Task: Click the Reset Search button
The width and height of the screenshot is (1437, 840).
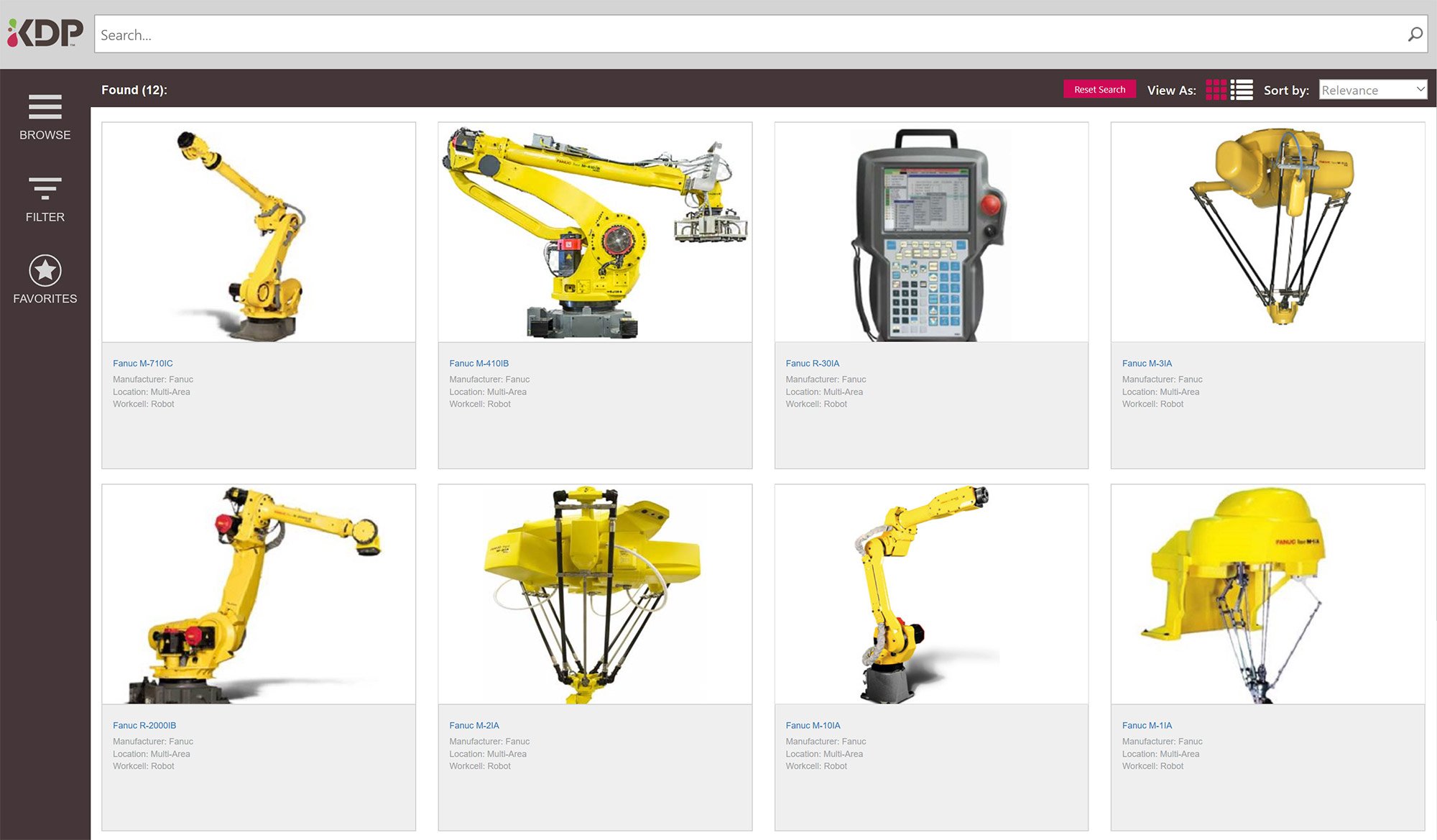Action: pyautogui.click(x=1099, y=89)
